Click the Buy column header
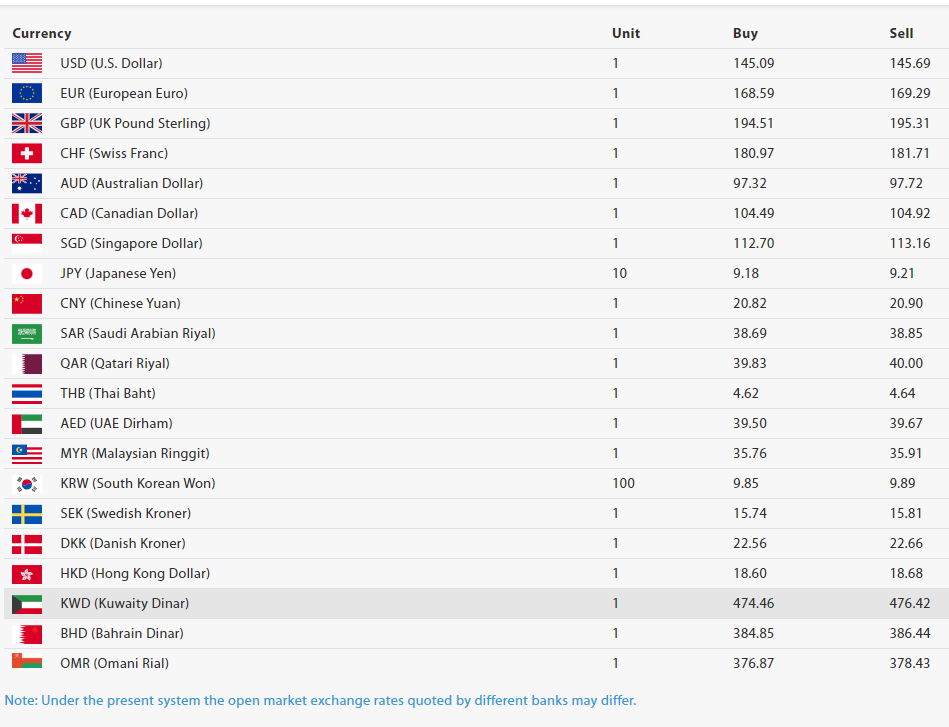 pos(745,33)
